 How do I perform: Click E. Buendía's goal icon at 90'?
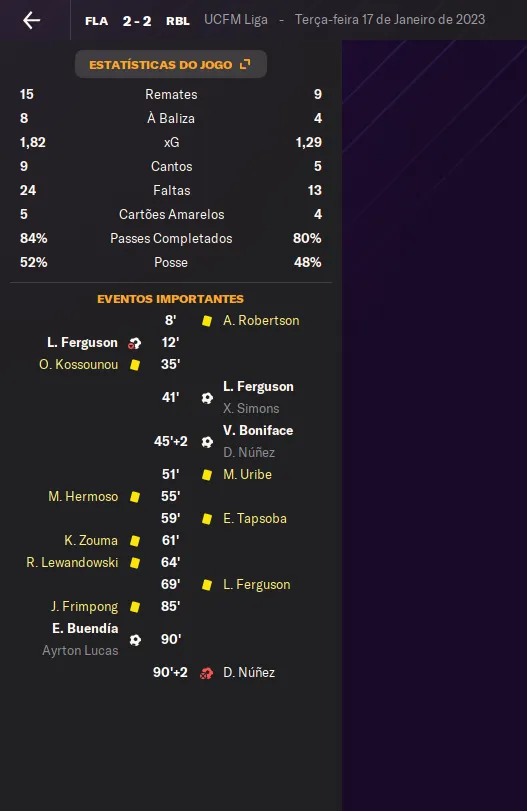pos(135,640)
